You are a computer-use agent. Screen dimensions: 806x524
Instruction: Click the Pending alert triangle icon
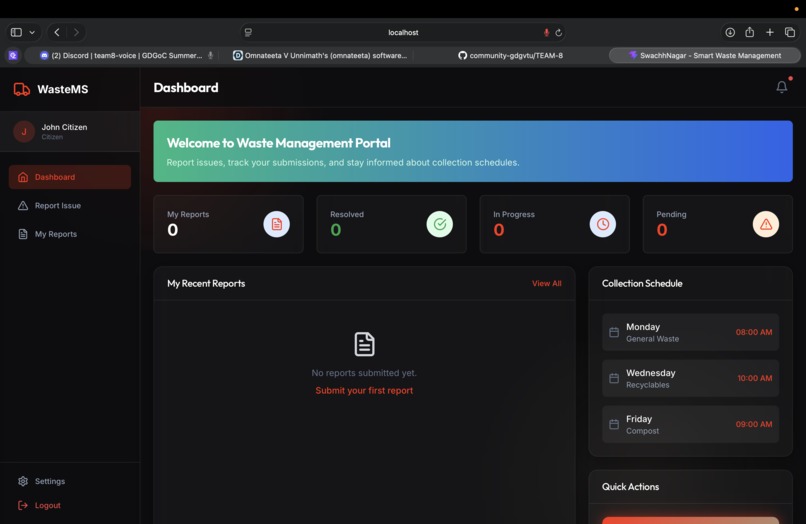pyautogui.click(x=766, y=224)
